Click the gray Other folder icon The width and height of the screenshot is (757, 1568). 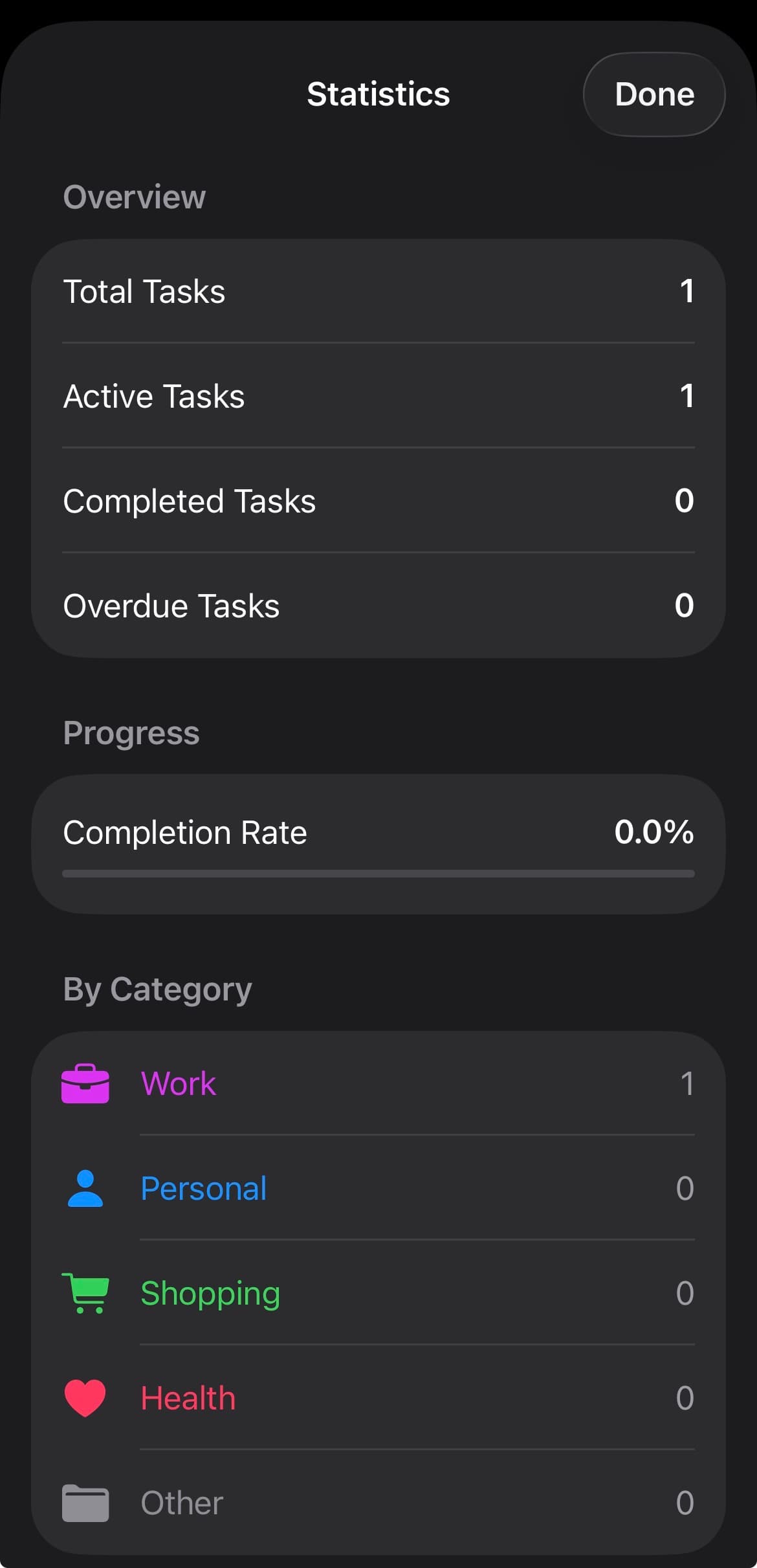pos(85,1503)
